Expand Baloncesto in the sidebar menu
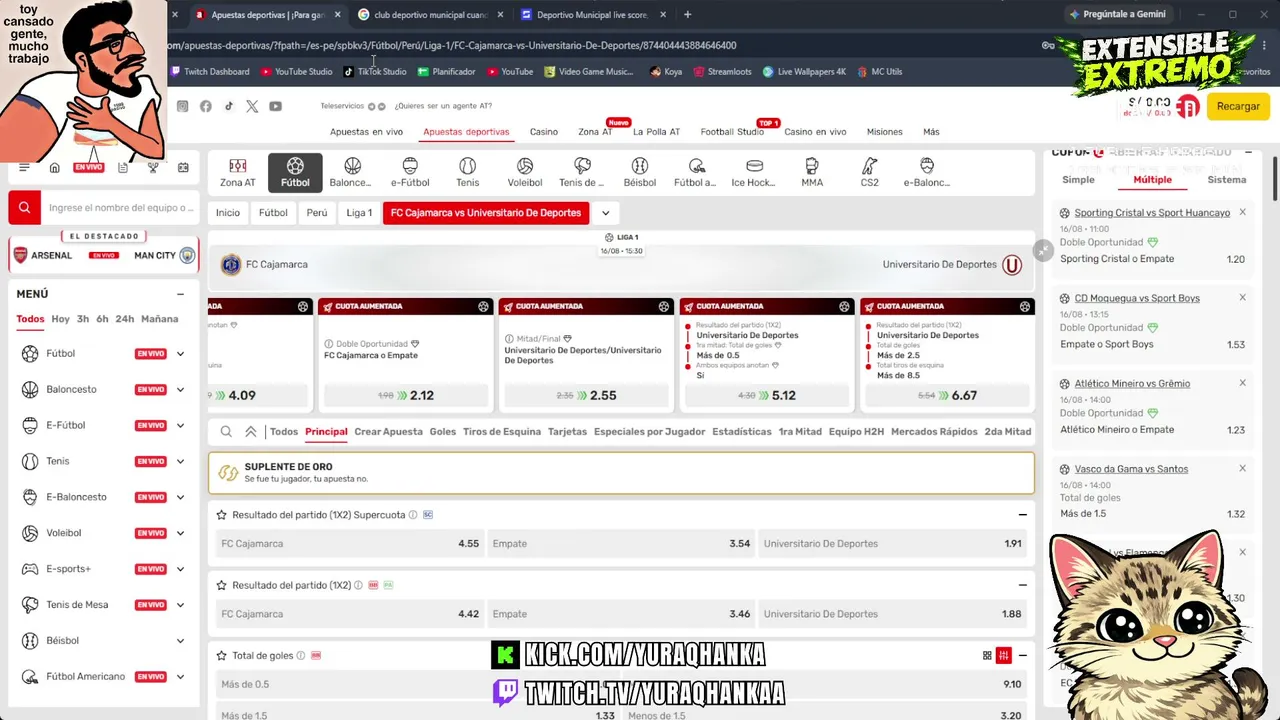Image resolution: width=1280 pixels, height=720 pixels. point(180,390)
